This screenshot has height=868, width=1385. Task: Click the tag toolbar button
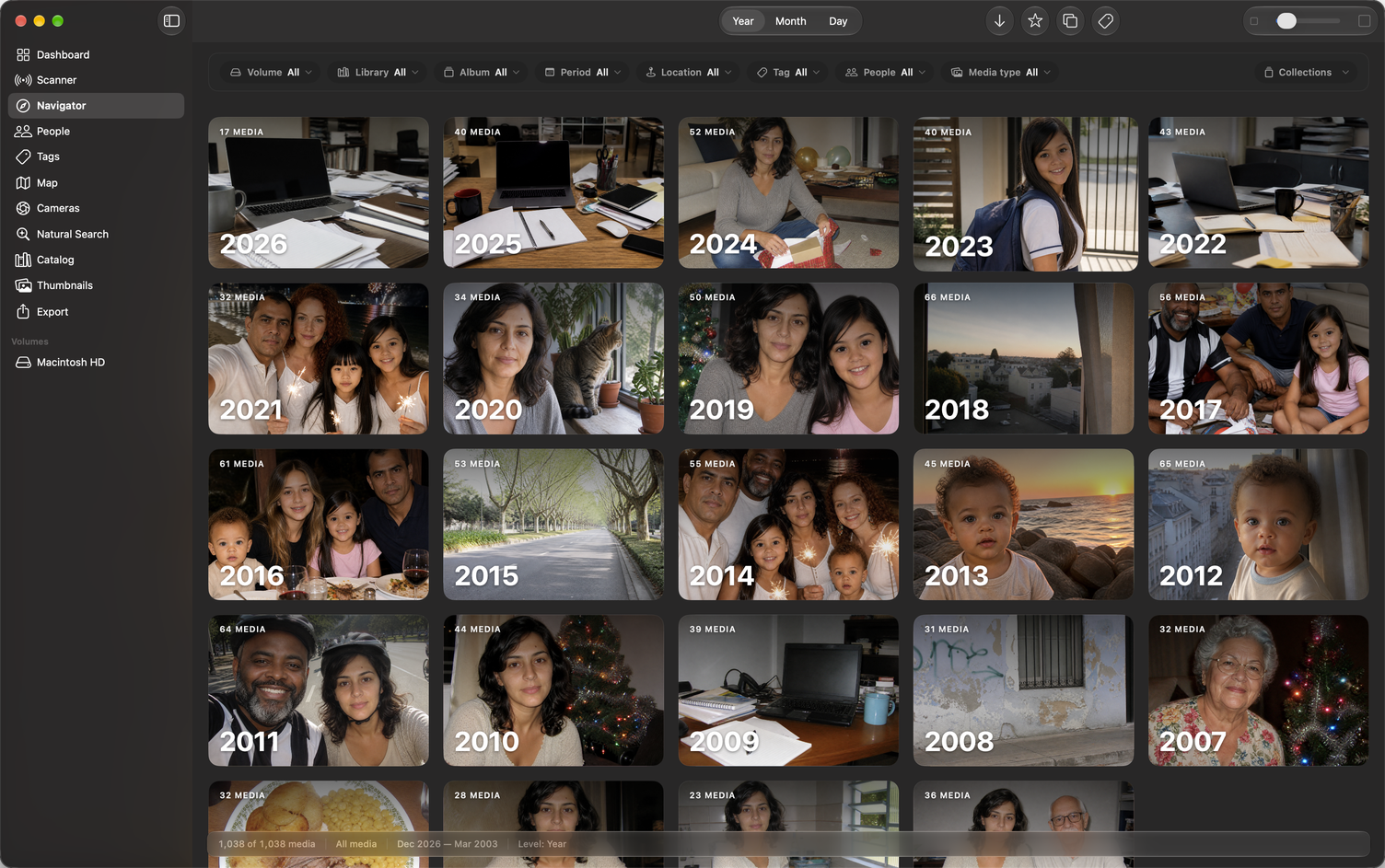point(1105,20)
